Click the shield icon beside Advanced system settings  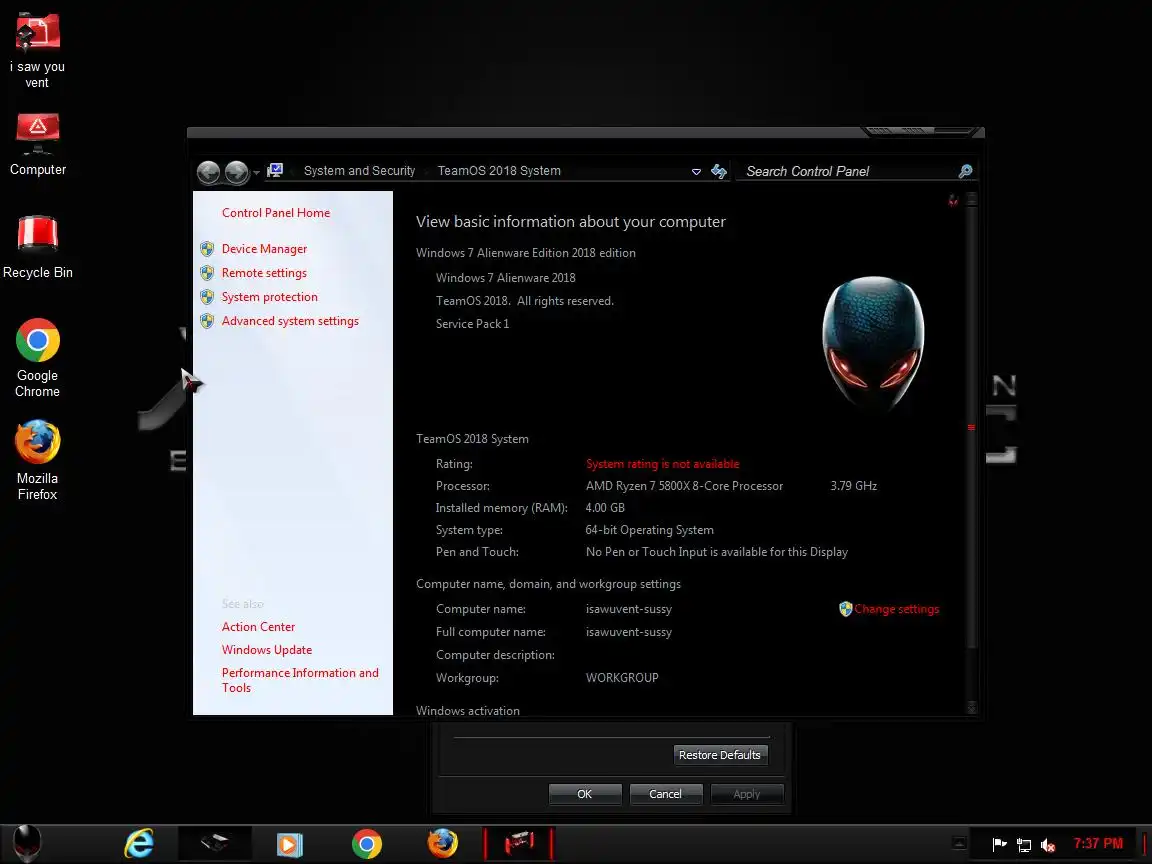(207, 321)
